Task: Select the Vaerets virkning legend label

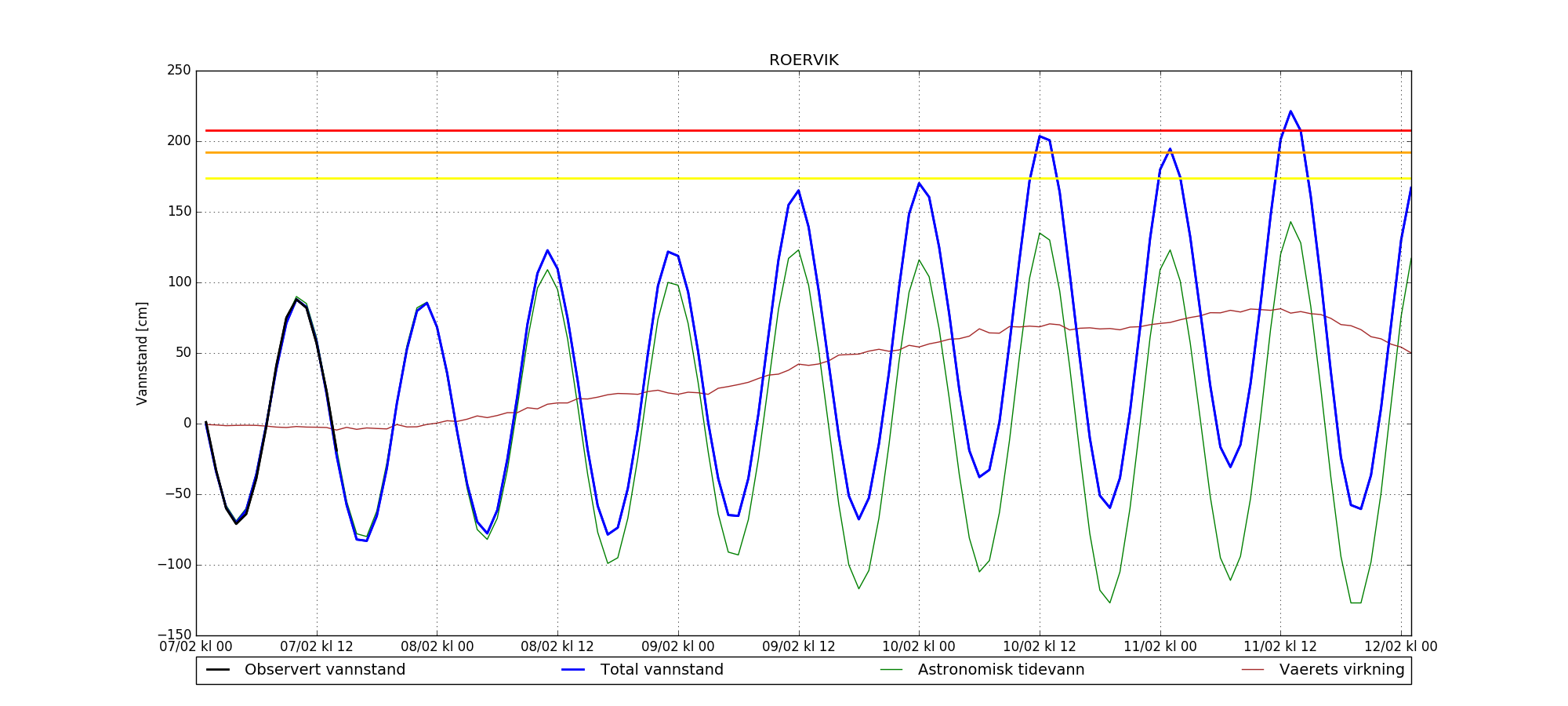Action: 1341,670
